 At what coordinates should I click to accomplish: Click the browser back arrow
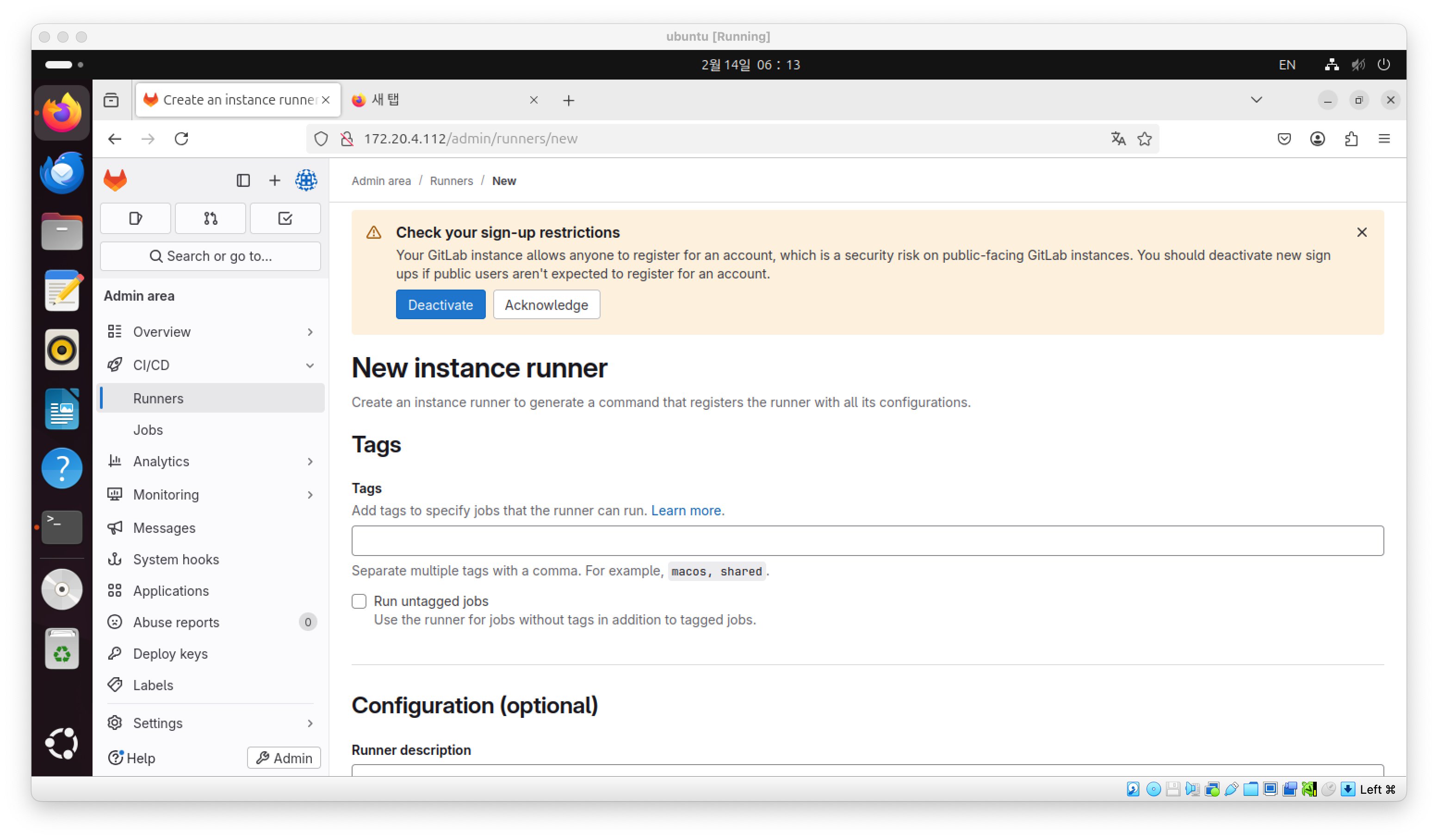click(115, 139)
